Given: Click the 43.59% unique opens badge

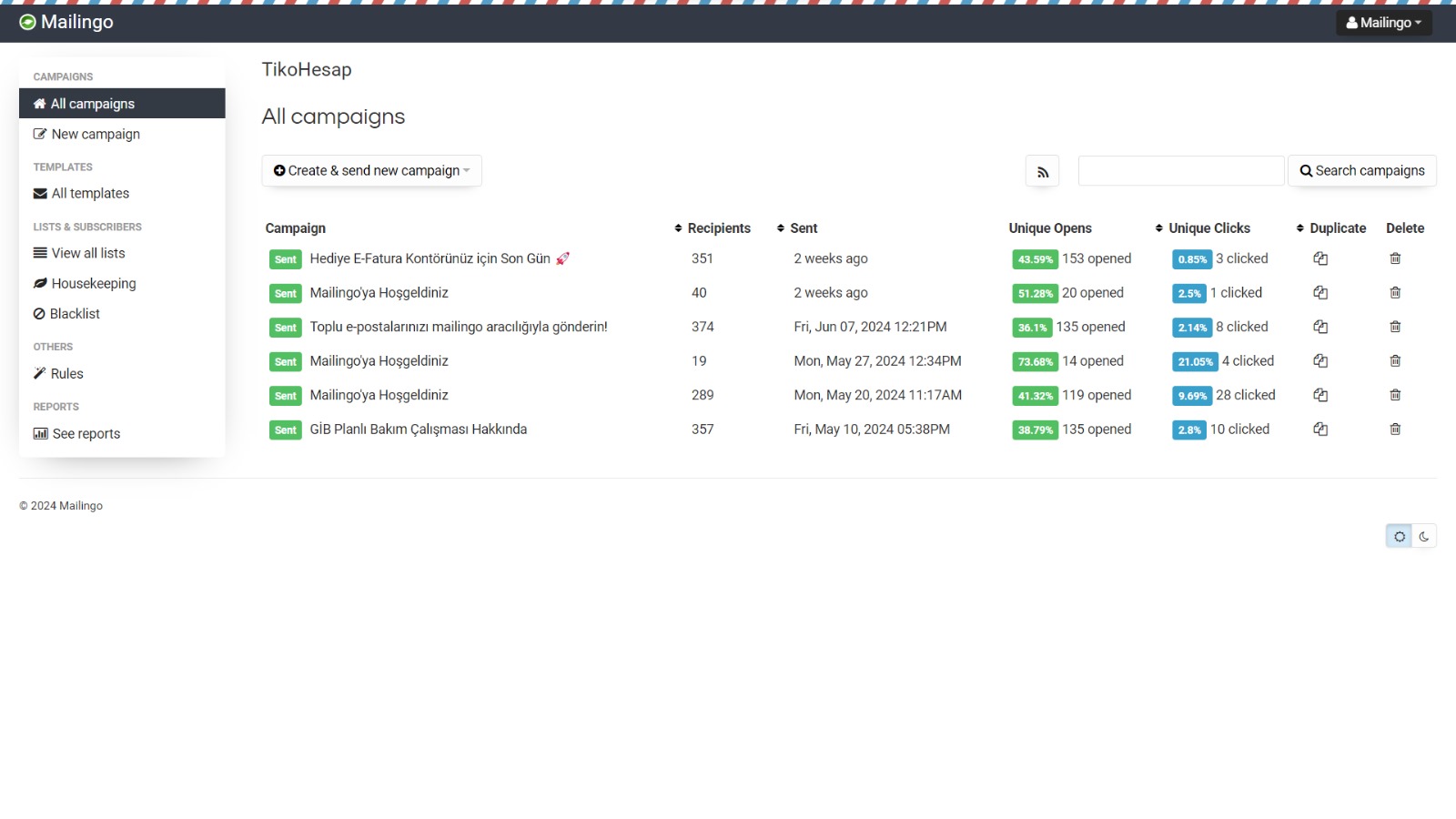Looking at the screenshot, I should pos(1035,259).
